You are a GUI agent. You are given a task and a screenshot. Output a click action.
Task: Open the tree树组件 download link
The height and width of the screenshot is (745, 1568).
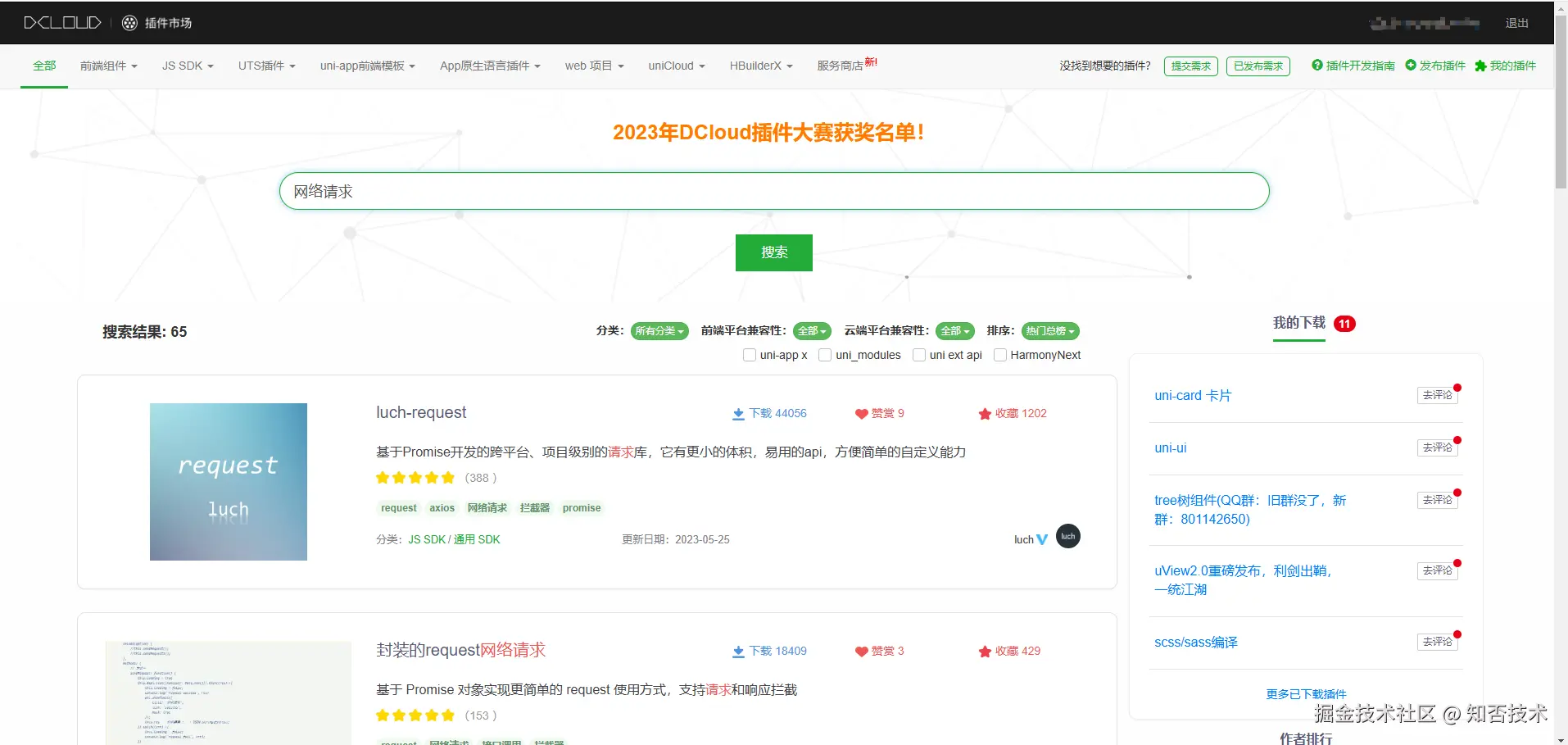(x=1250, y=510)
